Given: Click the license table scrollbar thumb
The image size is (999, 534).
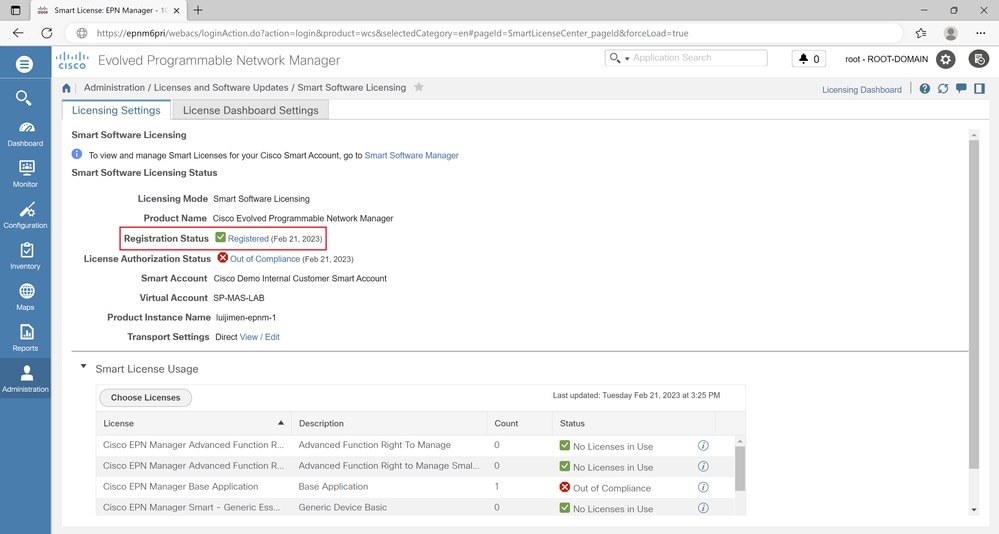Looking at the screenshot, I should (740, 468).
